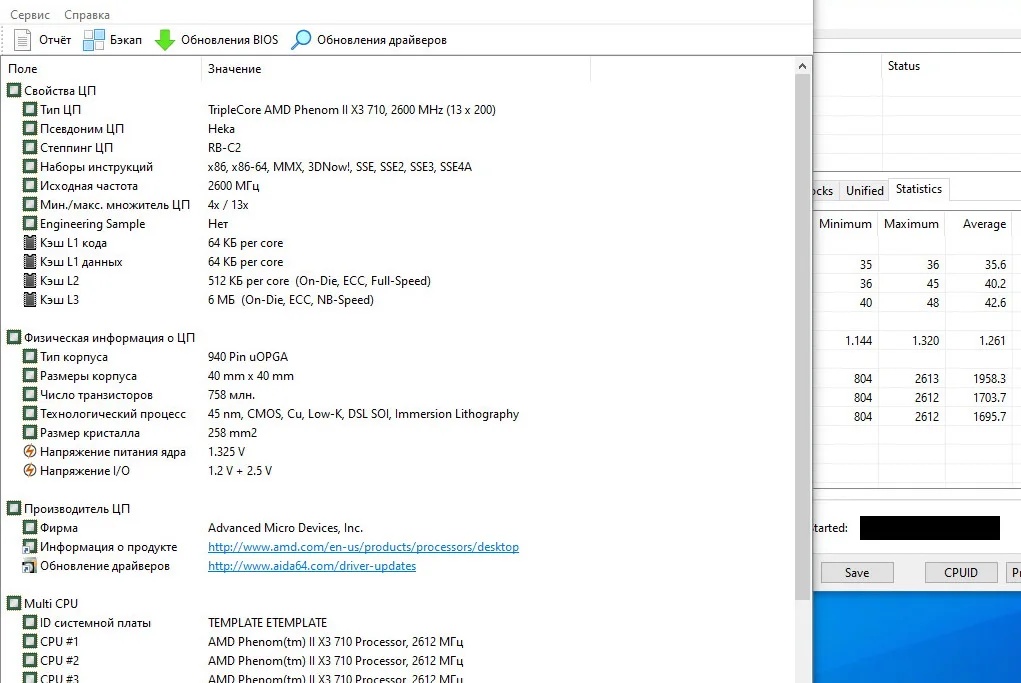Click the Save button

pos(857,572)
